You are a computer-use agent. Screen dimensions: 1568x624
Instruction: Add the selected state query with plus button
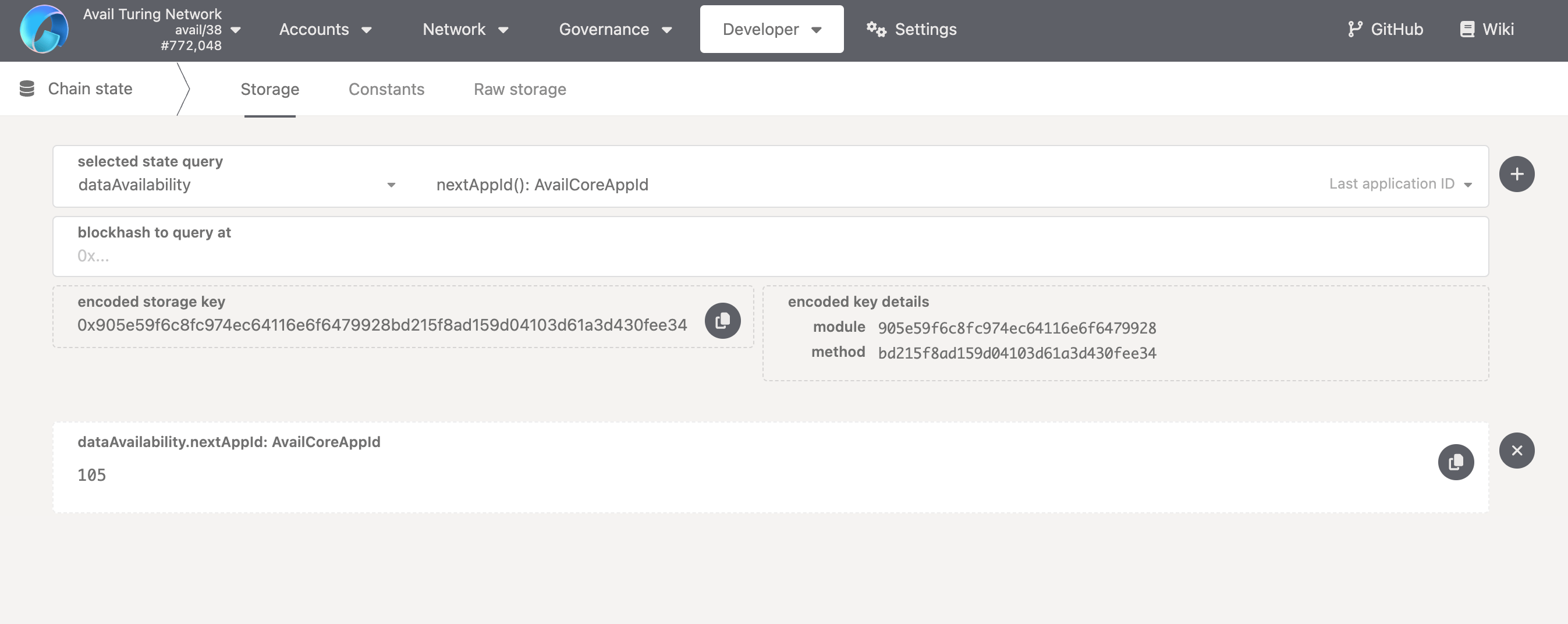pyautogui.click(x=1516, y=174)
